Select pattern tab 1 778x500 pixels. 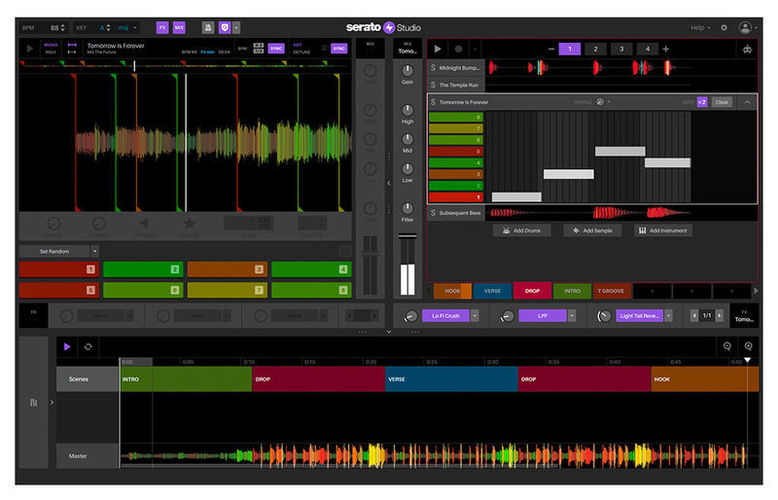click(570, 49)
